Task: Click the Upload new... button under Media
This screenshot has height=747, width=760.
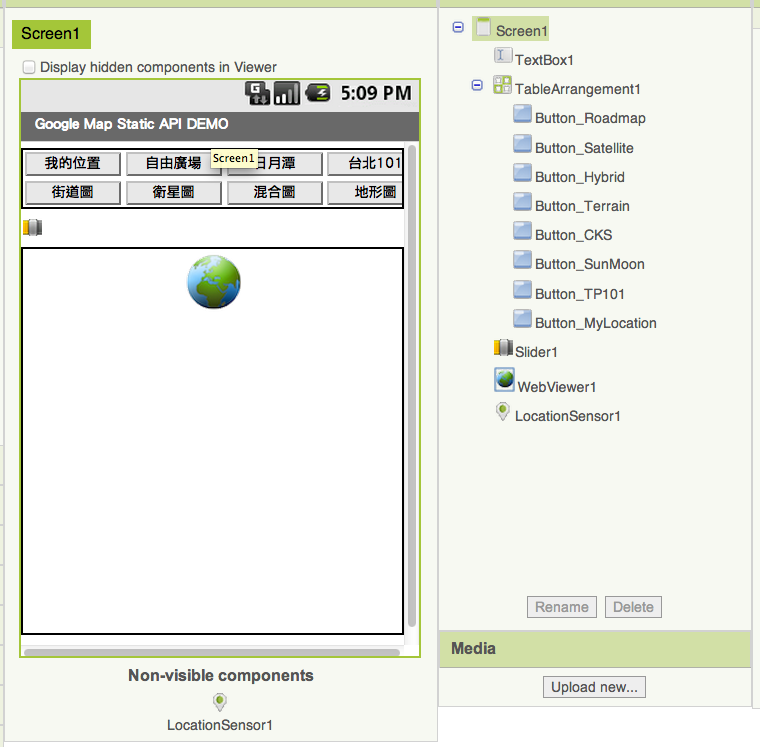Action: (594, 687)
